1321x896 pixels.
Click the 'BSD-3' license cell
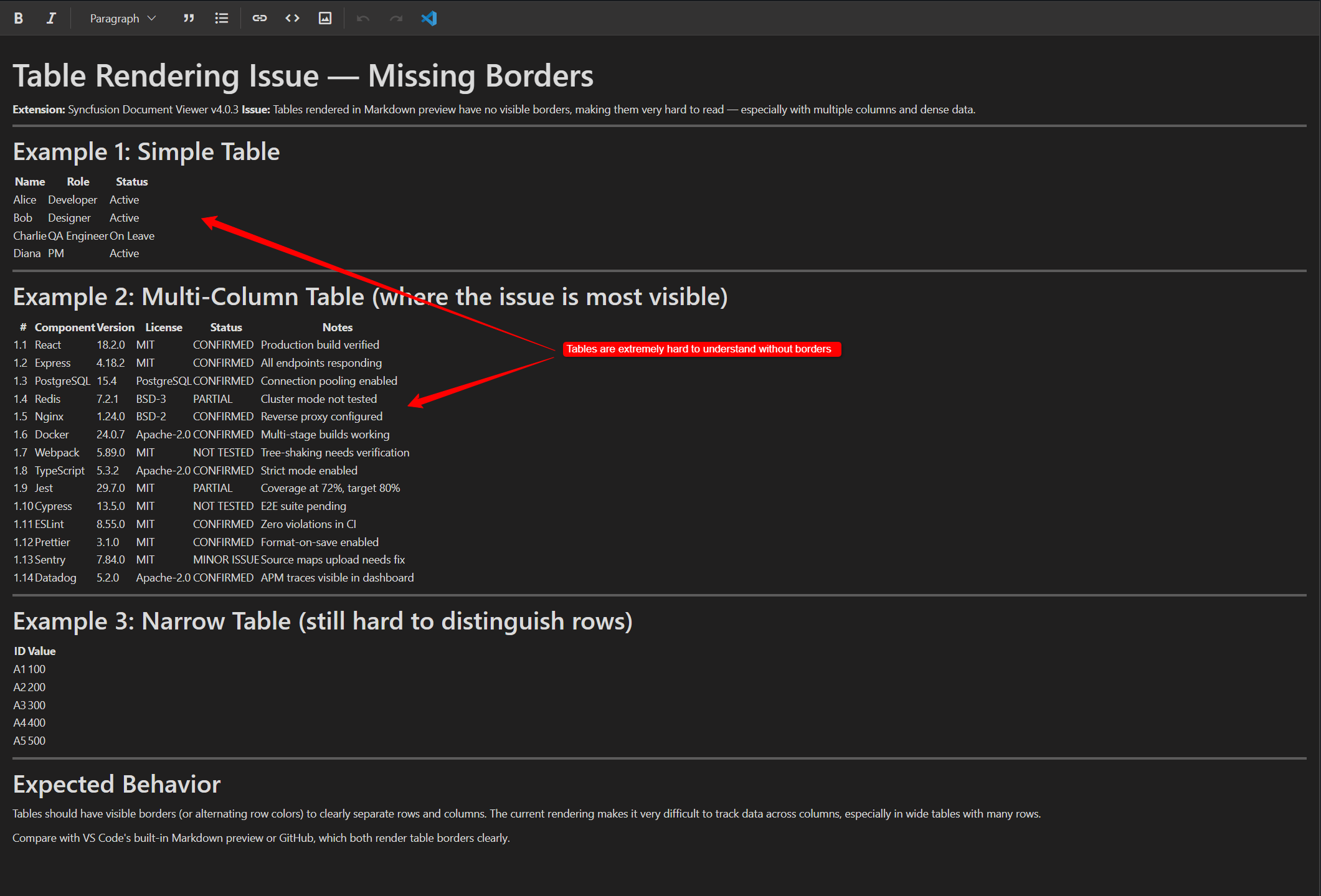tap(151, 399)
